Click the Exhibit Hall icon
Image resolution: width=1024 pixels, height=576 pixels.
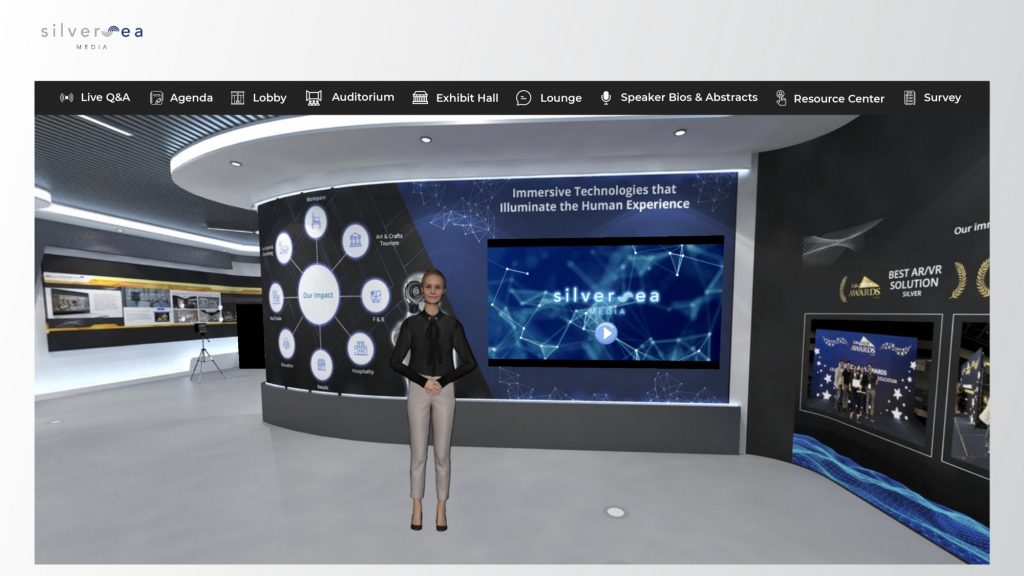[x=420, y=98]
